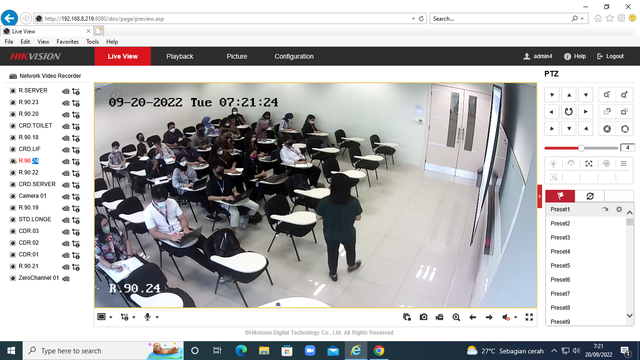The height and width of the screenshot is (360, 640).
Task: Pan PTZ camera right arrow
Action: point(586,112)
